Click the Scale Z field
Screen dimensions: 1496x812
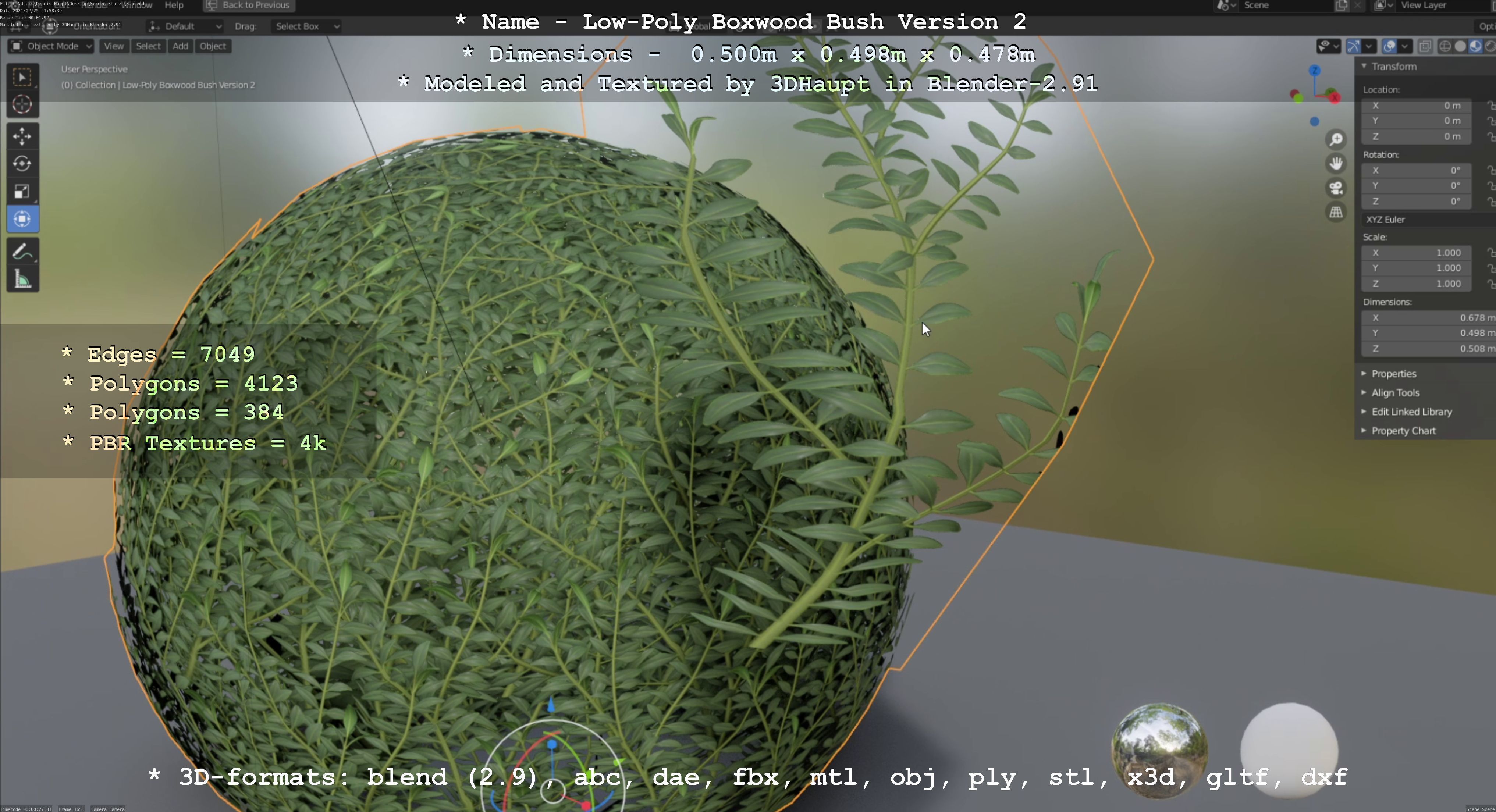click(1417, 284)
